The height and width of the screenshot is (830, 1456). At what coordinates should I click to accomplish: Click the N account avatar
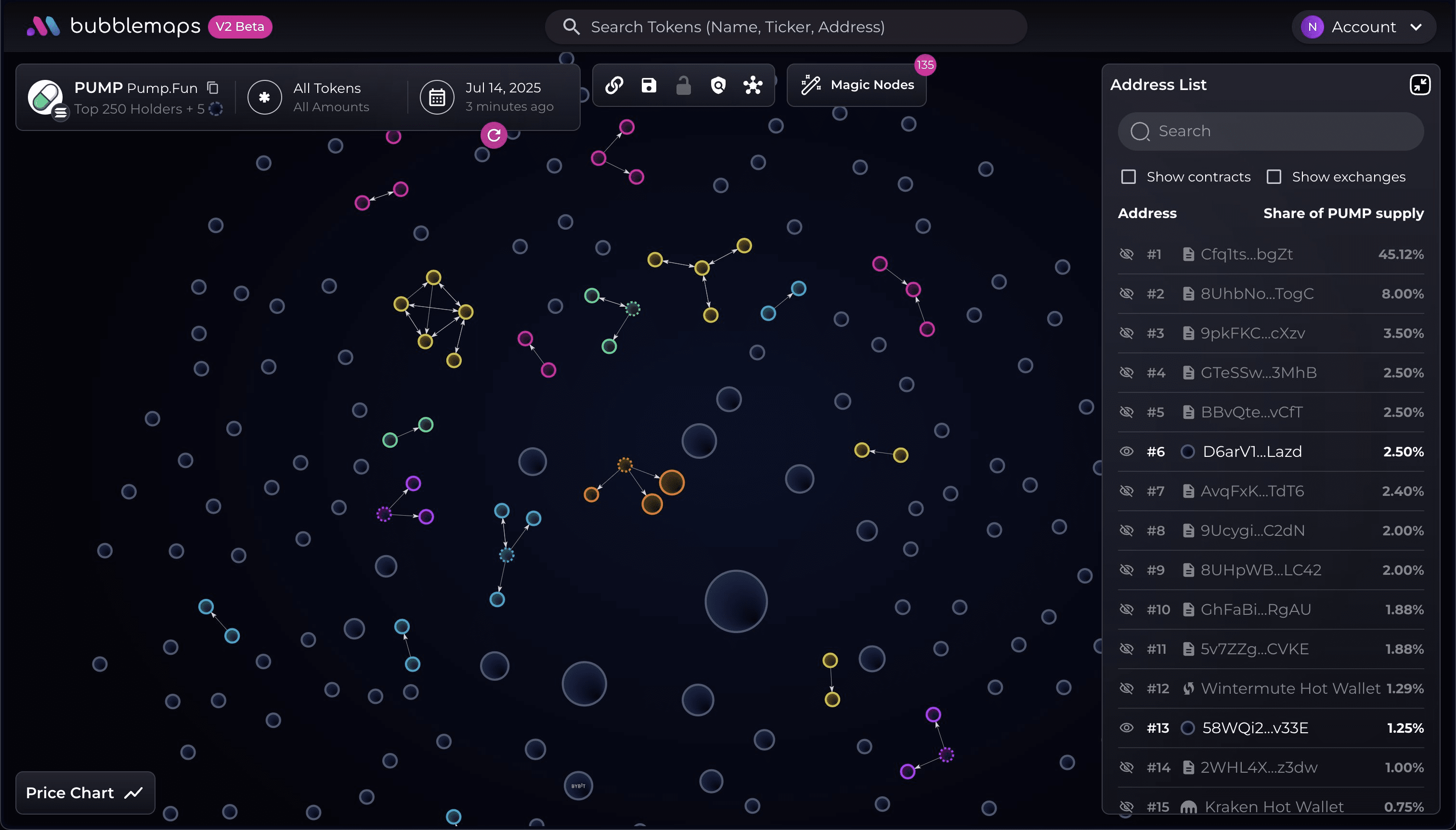click(x=1313, y=27)
